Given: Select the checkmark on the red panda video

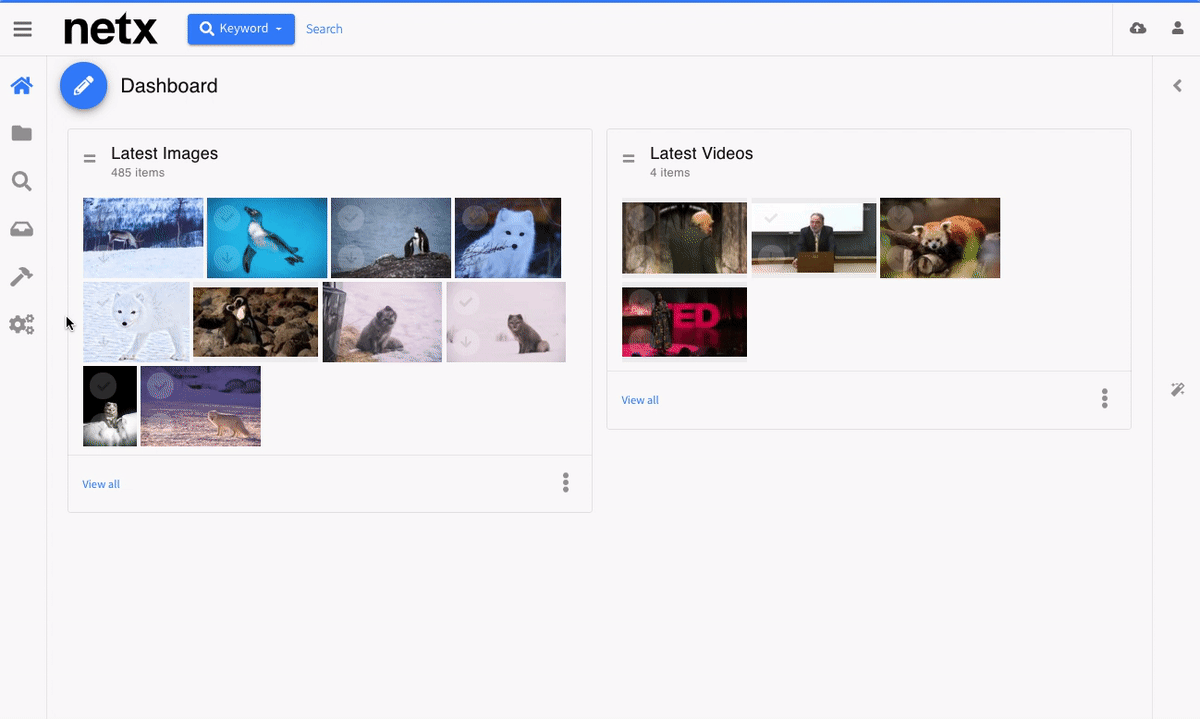Looking at the screenshot, I should [899, 216].
